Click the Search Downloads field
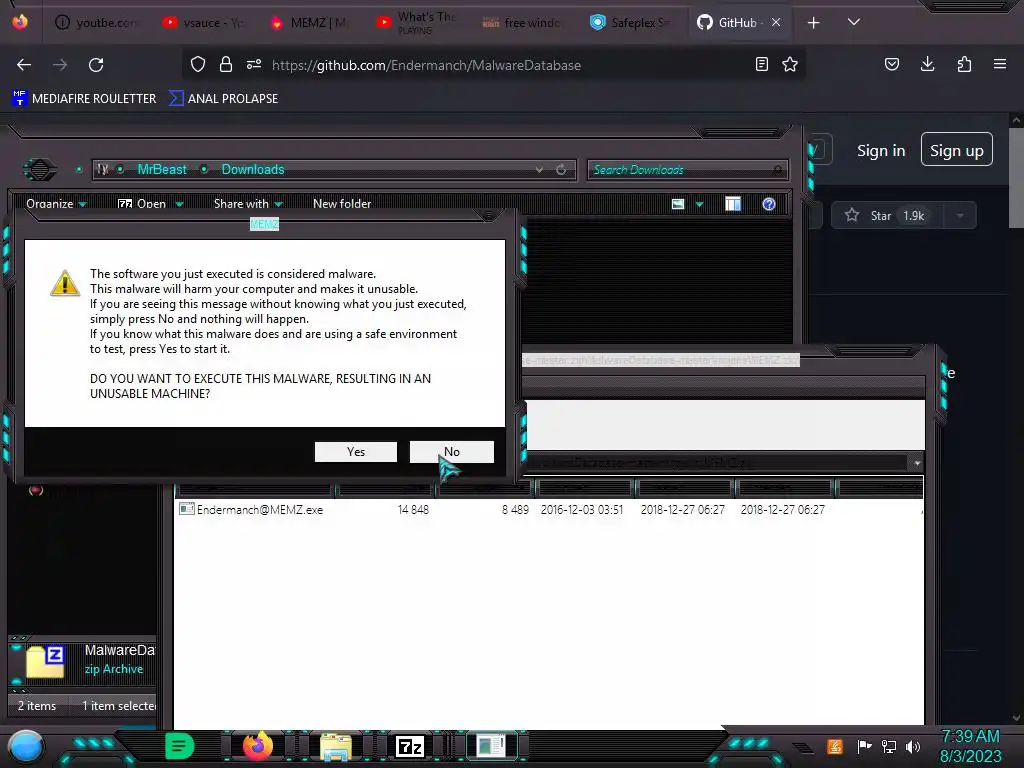 (687, 170)
